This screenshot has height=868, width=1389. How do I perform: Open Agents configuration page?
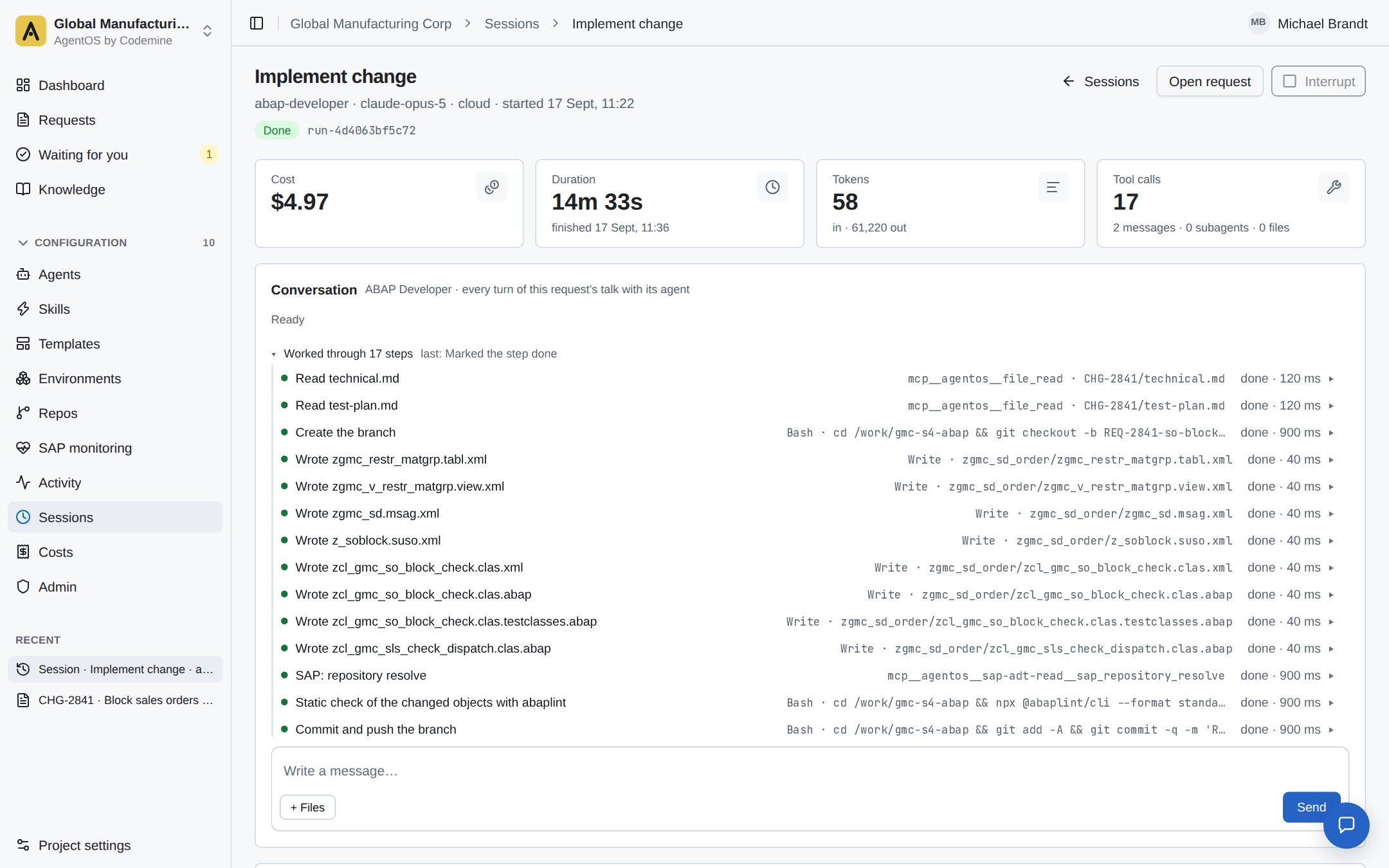pyautogui.click(x=116, y=275)
